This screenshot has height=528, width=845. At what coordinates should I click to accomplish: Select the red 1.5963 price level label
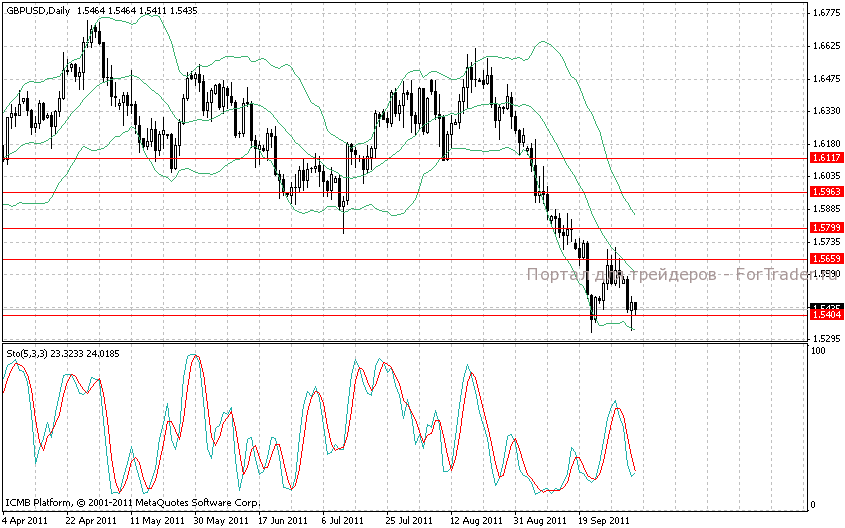point(825,192)
